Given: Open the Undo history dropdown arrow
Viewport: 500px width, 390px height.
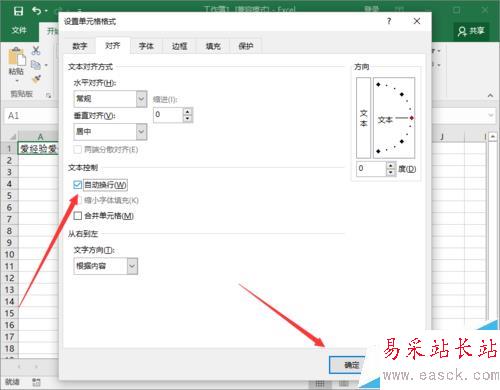Looking at the screenshot, I should coord(46,11).
